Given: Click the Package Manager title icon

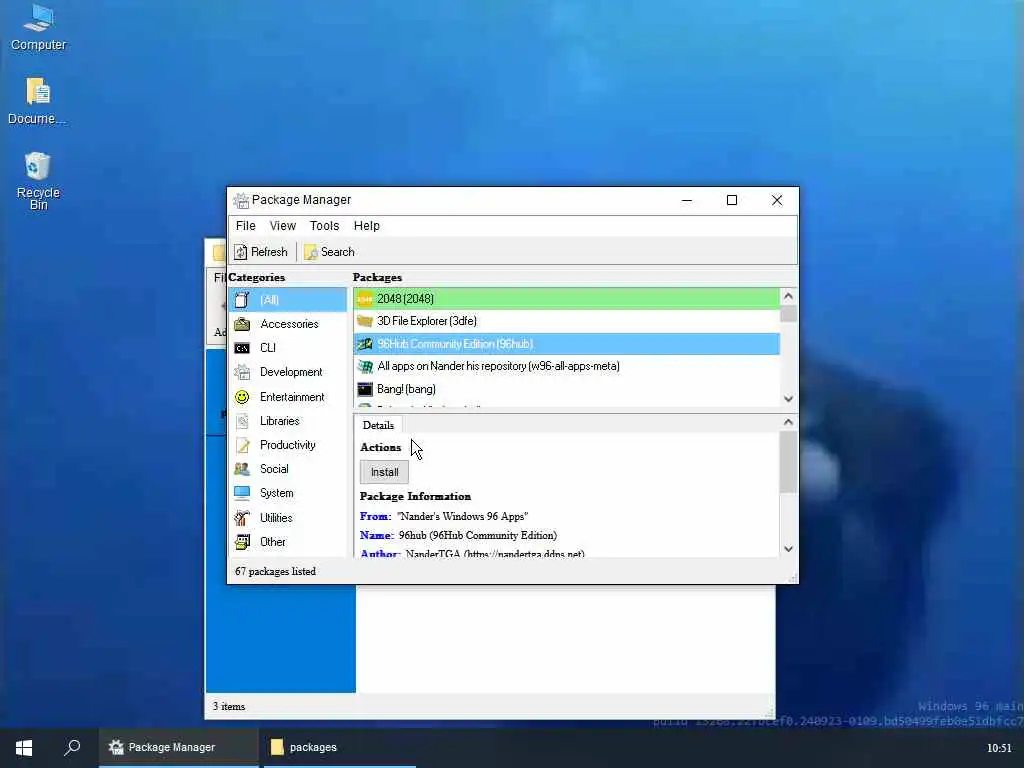Looking at the screenshot, I should (241, 200).
